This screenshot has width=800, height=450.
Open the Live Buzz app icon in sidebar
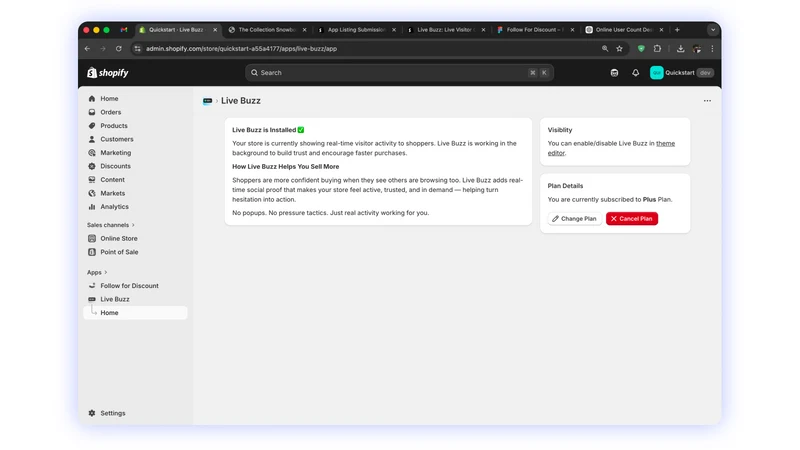(92, 299)
